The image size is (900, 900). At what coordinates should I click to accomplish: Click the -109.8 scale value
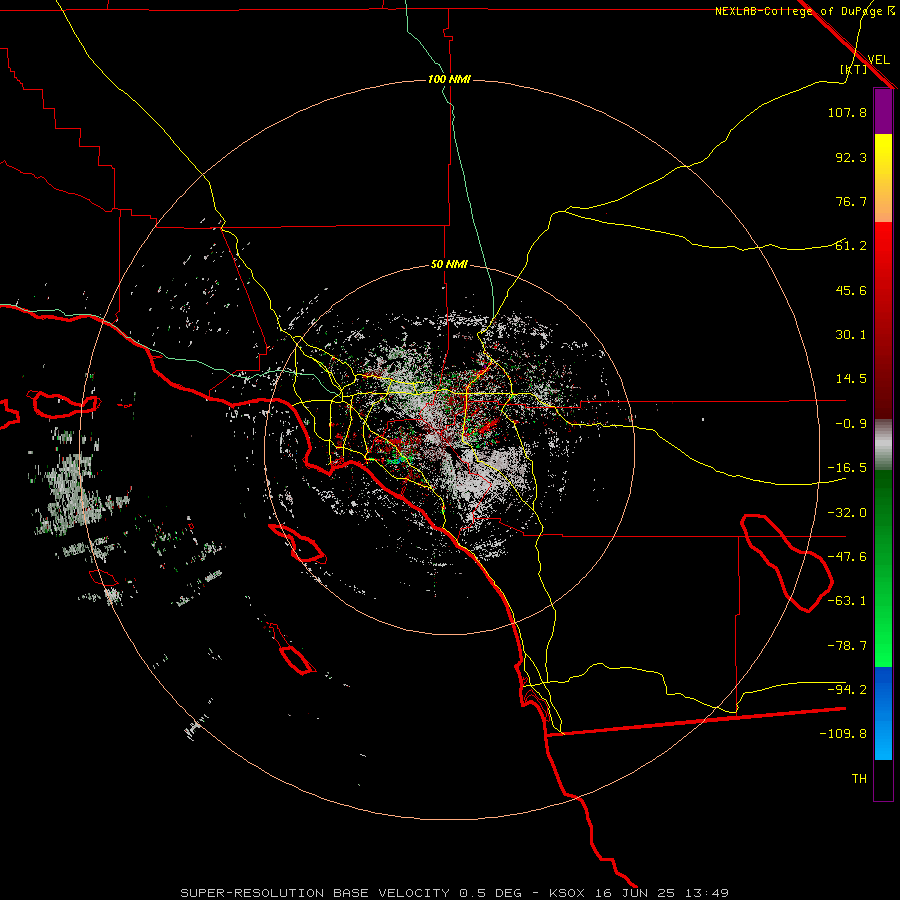coord(843,734)
